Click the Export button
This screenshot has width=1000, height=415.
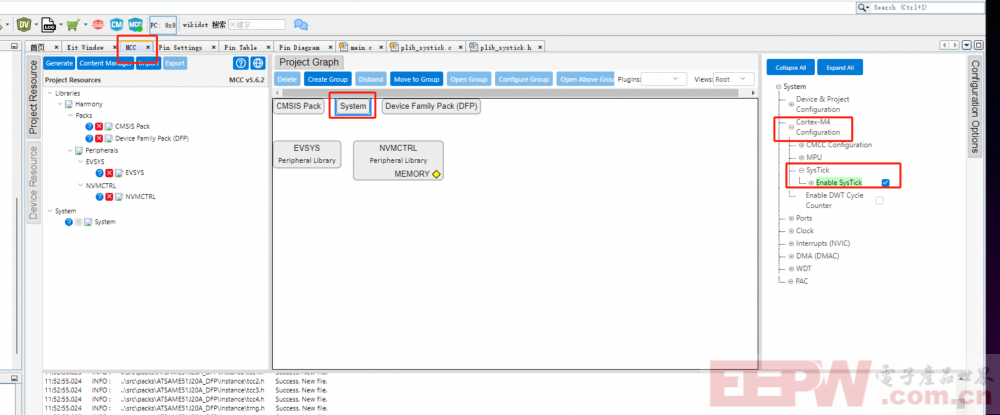175,63
